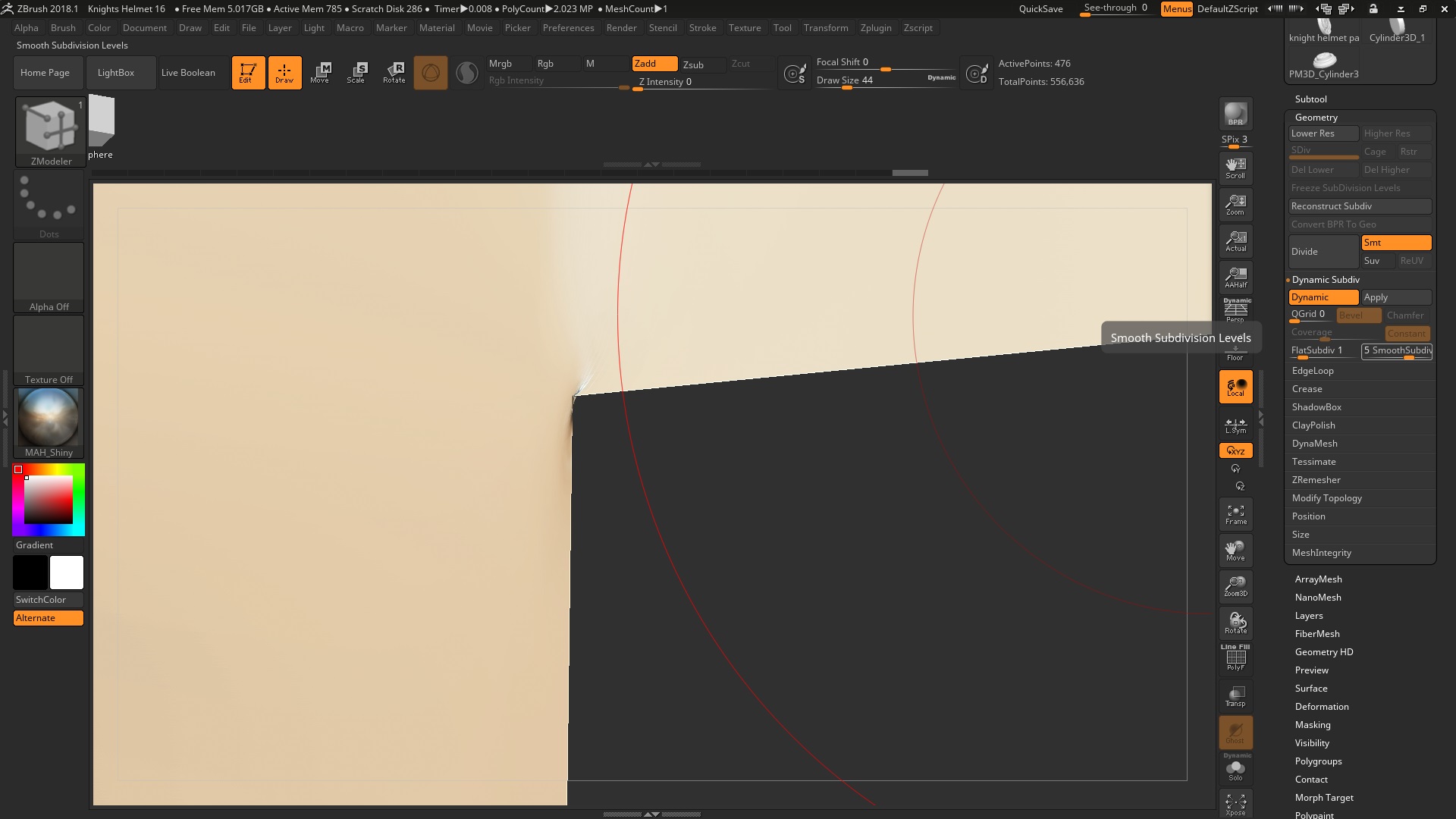Click the QuickSave button
Screen dimensions: 1456x819
tap(1040, 9)
